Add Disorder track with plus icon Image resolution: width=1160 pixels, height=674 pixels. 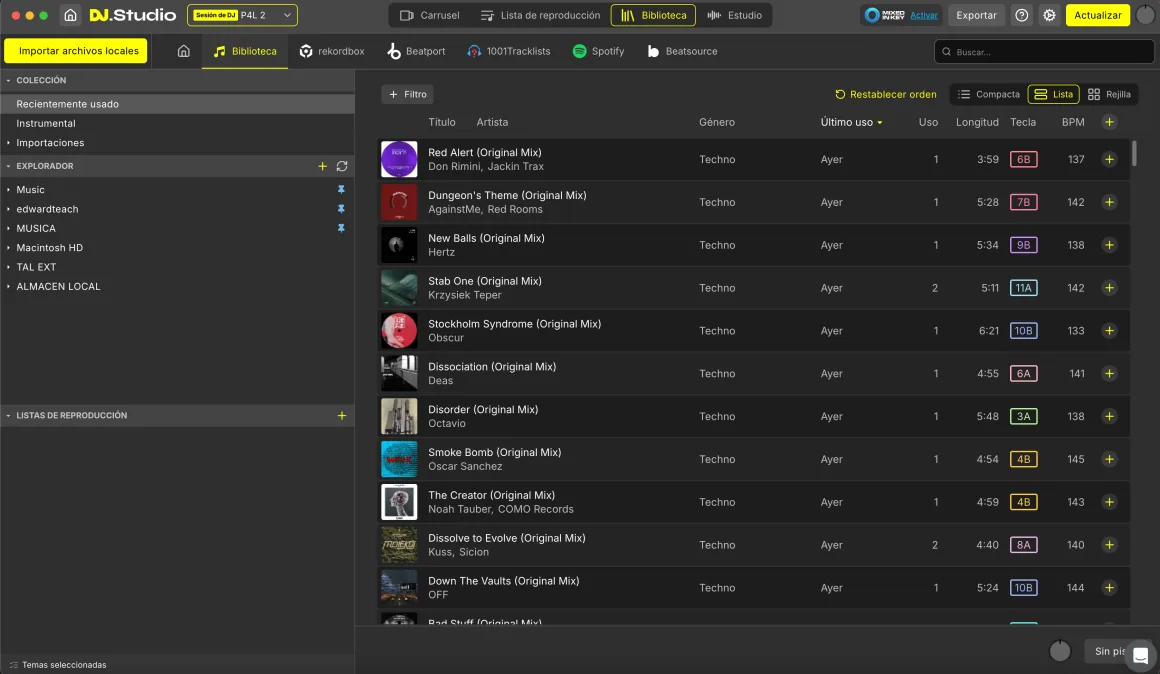tap(1109, 417)
